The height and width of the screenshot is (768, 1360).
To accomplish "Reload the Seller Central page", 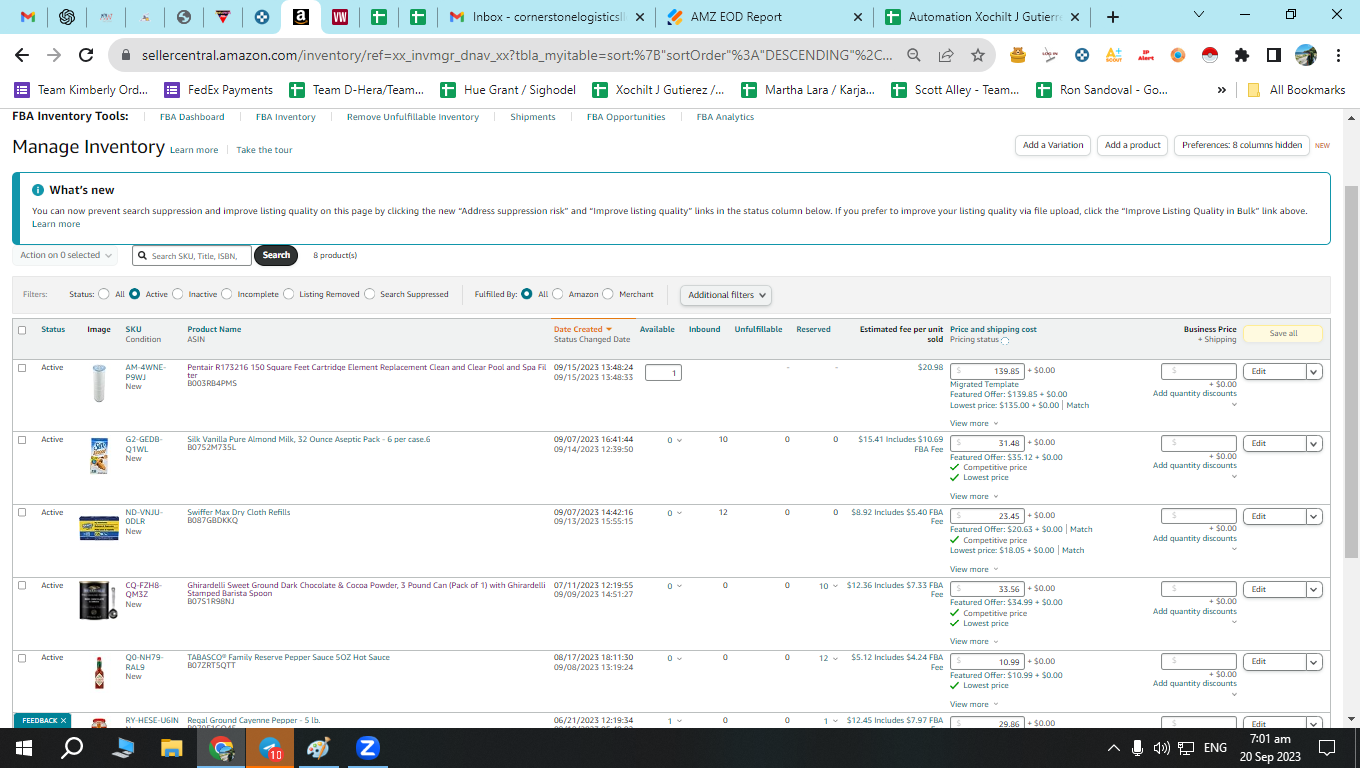I will click(x=86, y=55).
